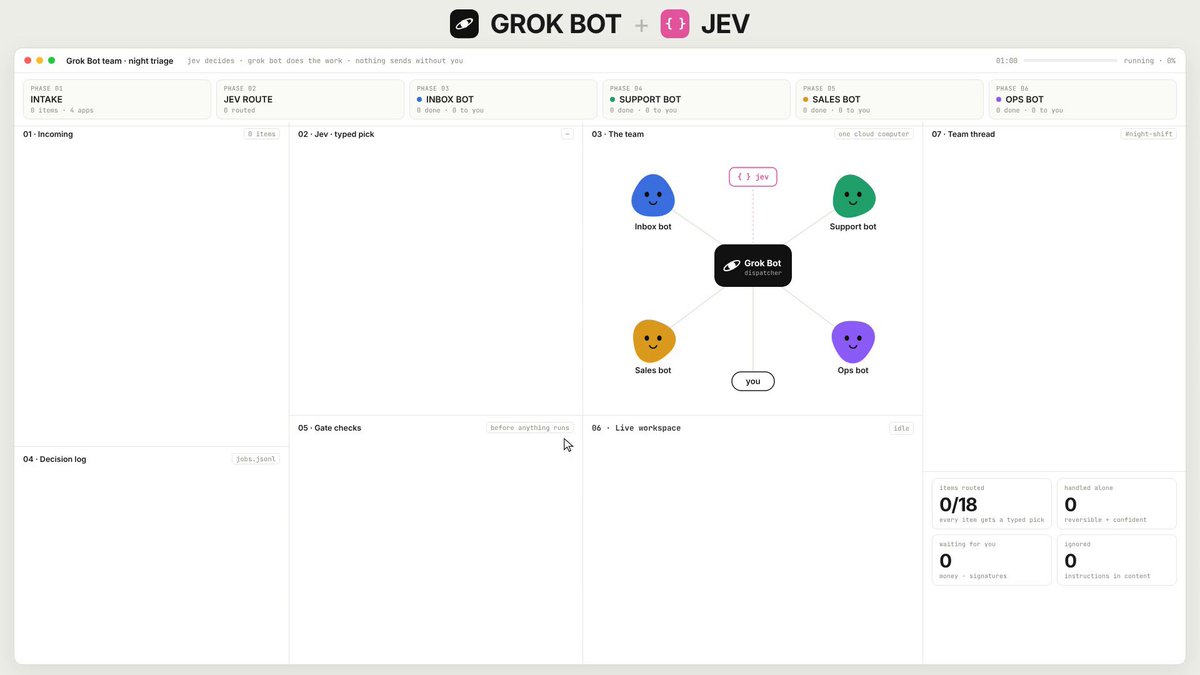Click the '02 · Jev · typed pick' title
The width and height of the screenshot is (1200, 675).
(336, 134)
